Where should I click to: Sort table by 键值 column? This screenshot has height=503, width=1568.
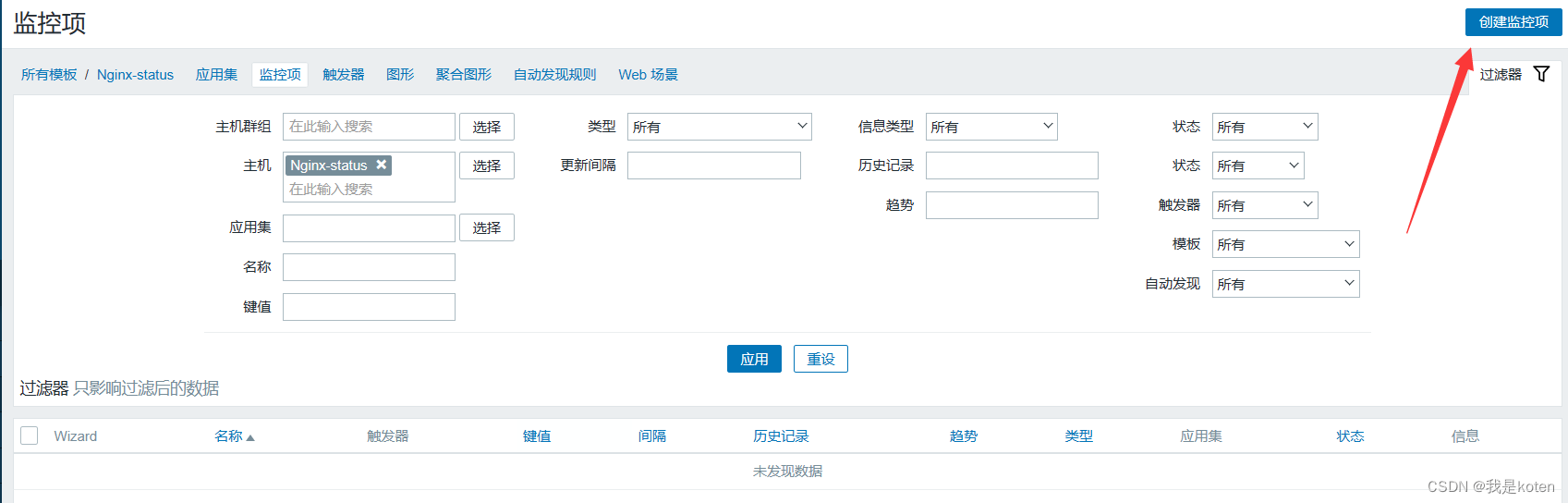(x=536, y=436)
